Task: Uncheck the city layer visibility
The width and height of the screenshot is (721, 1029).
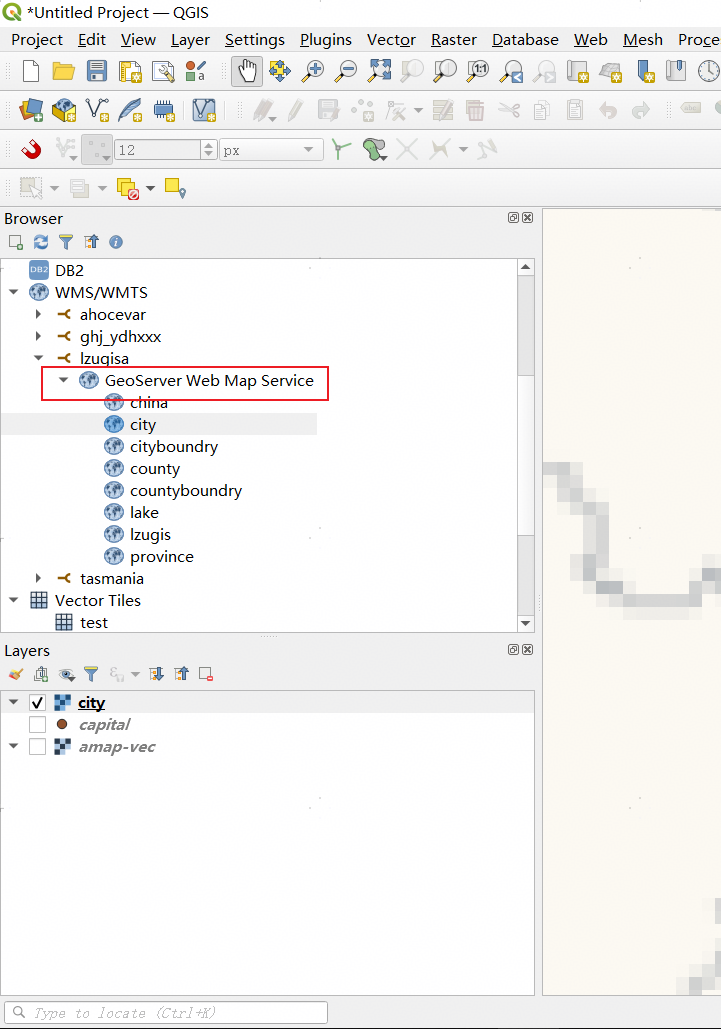Action: coord(37,703)
